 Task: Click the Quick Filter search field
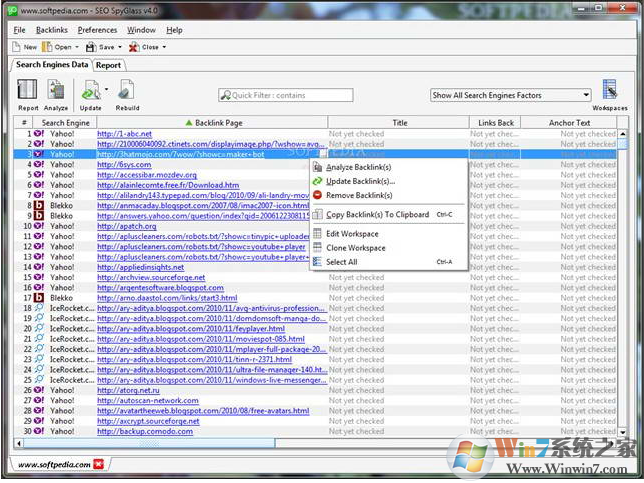[286, 95]
